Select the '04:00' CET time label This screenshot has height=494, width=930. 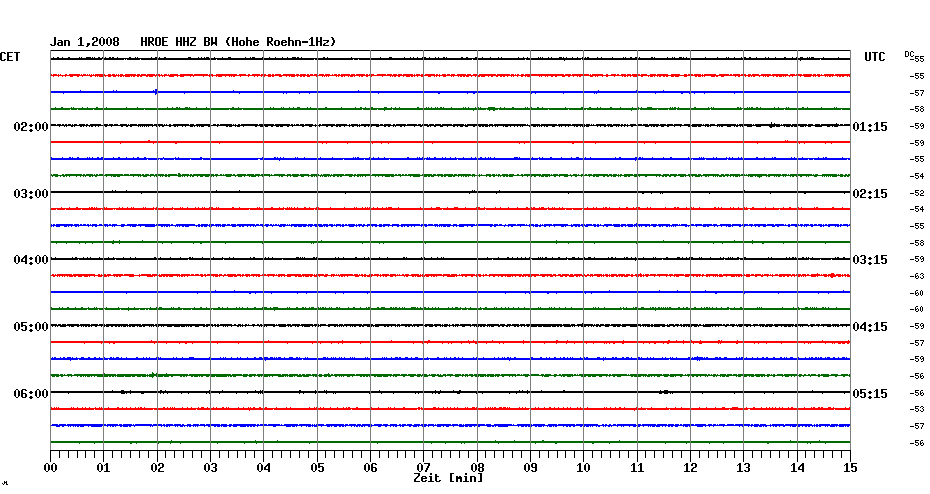(31, 260)
